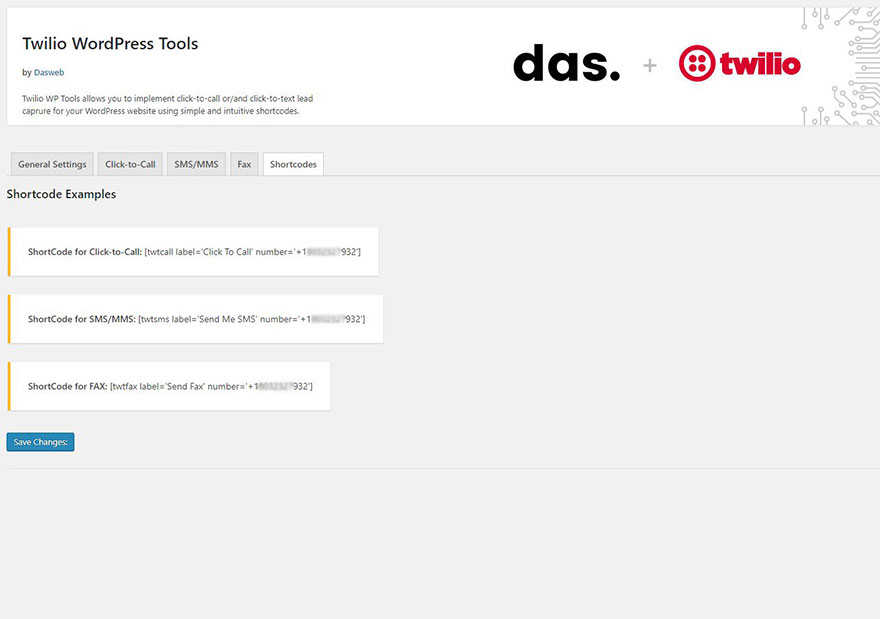The height and width of the screenshot is (619, 880).
Task: Click the Save Changes button
Action: coord(40,442)
